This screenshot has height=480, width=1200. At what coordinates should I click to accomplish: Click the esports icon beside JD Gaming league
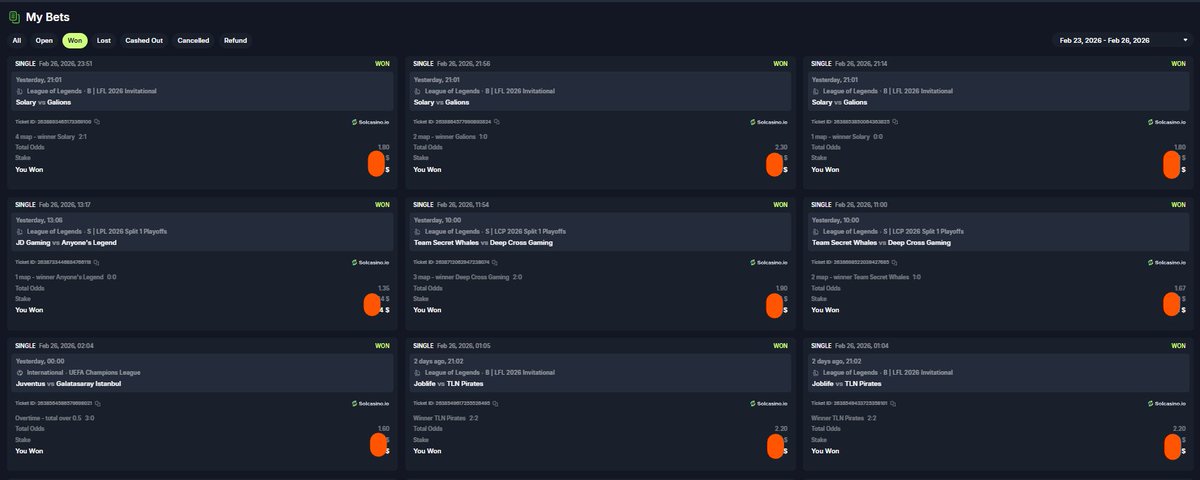(x=19, y=231)
